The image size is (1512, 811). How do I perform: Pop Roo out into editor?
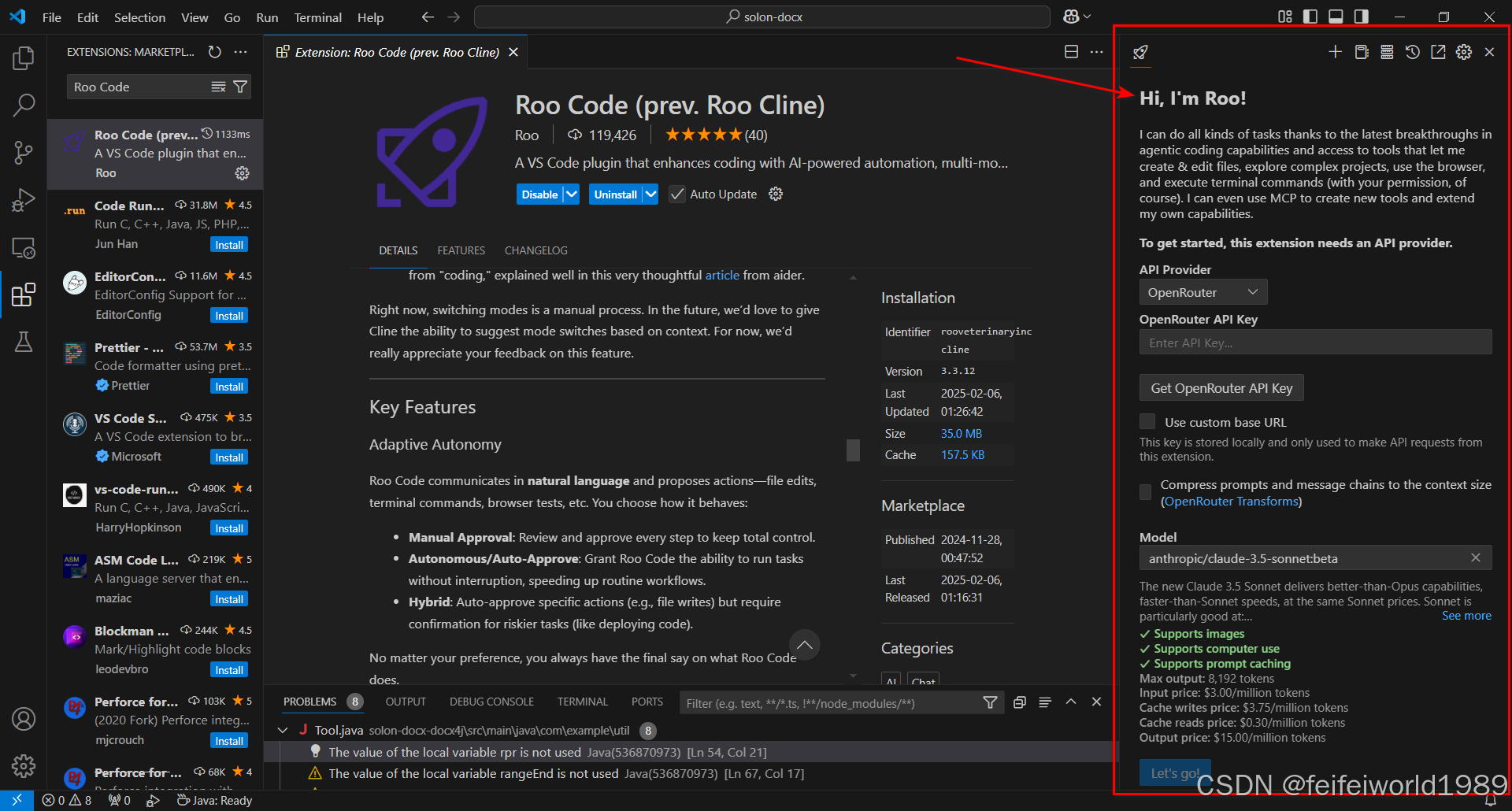(1438, 52)
